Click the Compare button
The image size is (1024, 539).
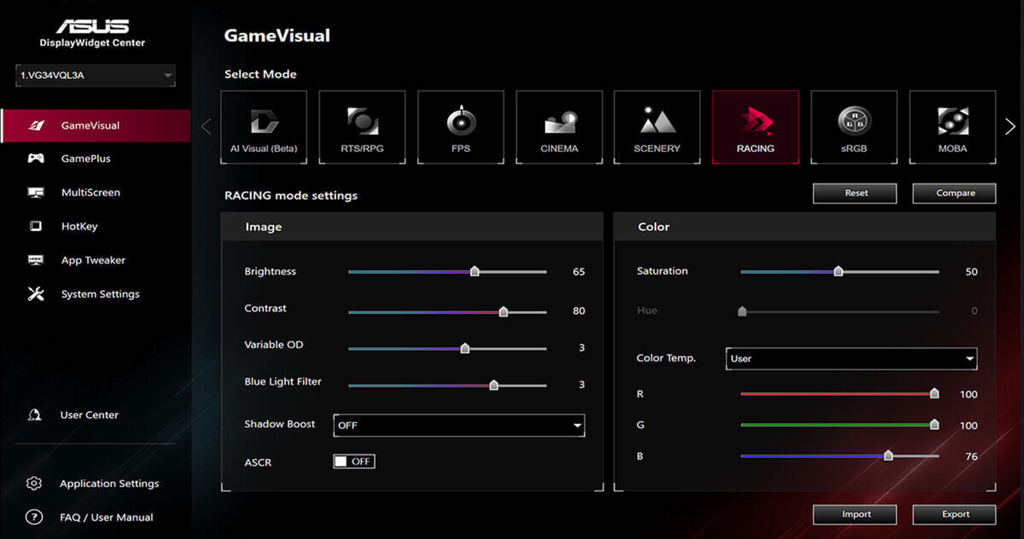pyautogui.click(x=954, y=193)
